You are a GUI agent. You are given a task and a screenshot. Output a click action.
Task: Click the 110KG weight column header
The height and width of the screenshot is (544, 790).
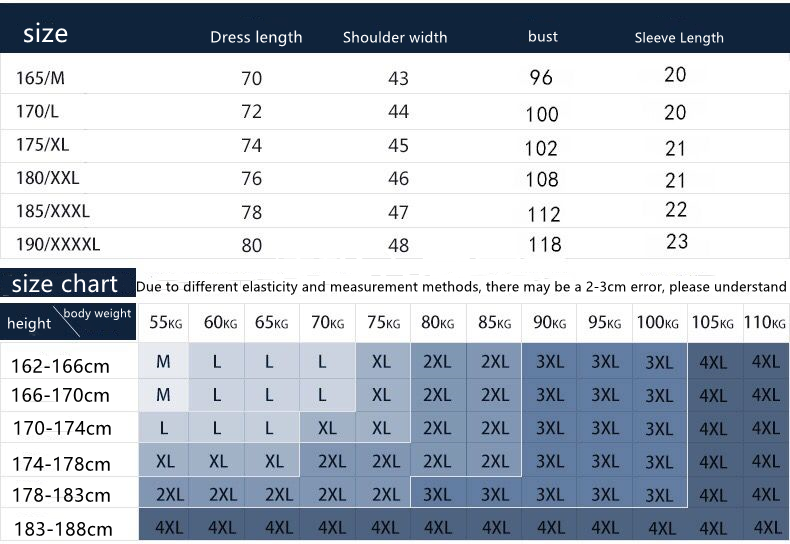[x=766, y=323]
